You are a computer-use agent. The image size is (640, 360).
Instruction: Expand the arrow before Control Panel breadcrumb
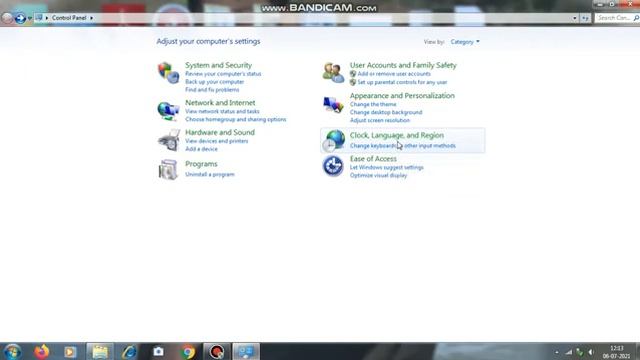47,18
